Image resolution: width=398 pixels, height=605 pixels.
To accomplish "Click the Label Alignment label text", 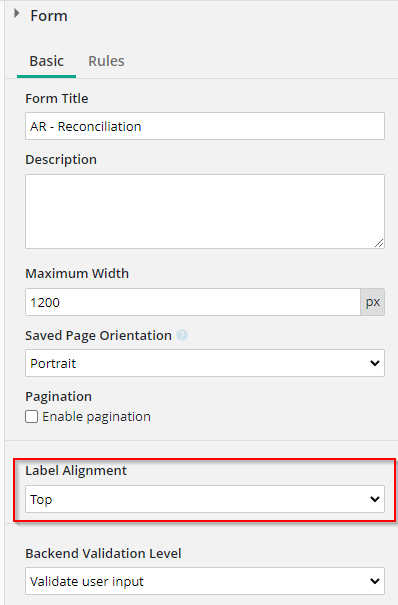I will pyautogui.click(x=76, y=470).
